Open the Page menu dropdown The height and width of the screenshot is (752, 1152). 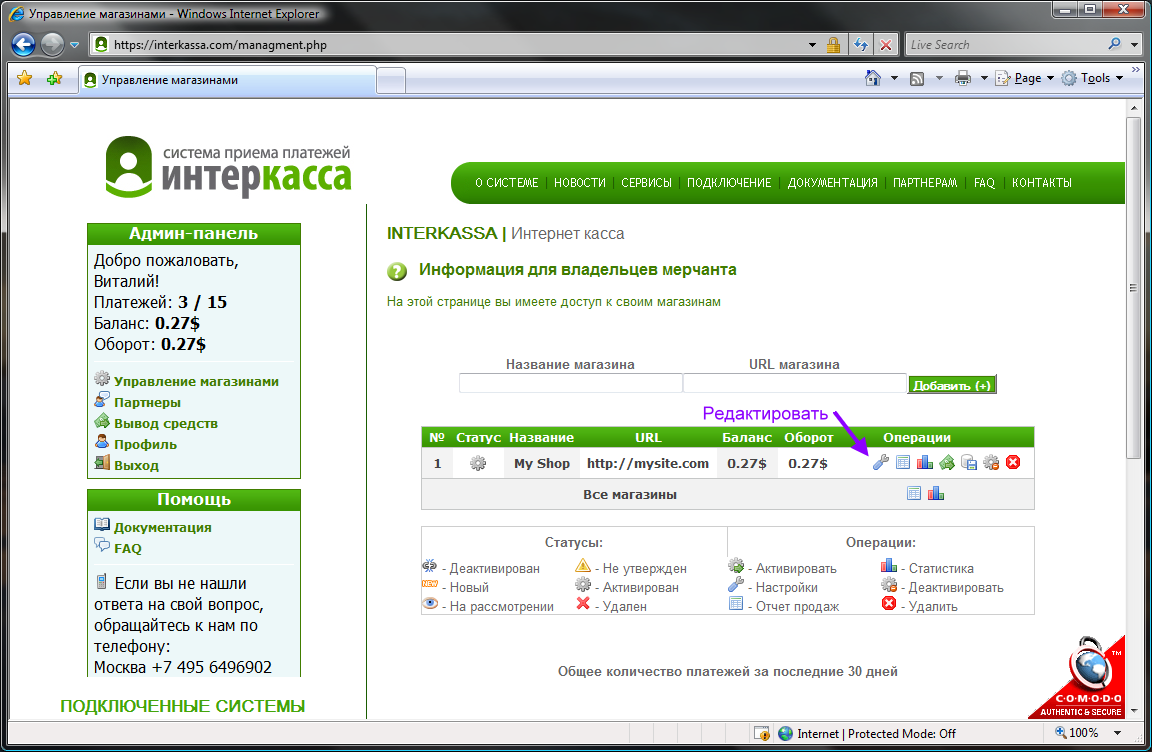1024,78
